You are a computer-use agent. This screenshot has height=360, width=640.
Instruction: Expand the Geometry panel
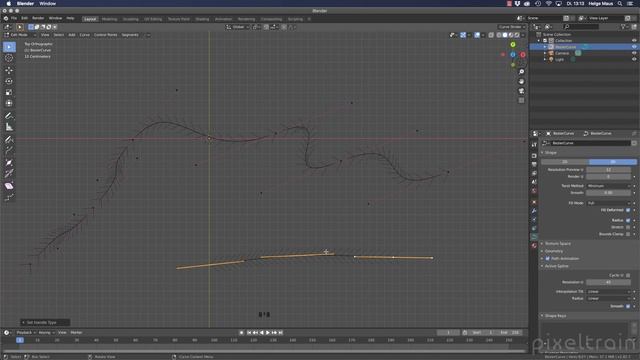pos(553,251)
